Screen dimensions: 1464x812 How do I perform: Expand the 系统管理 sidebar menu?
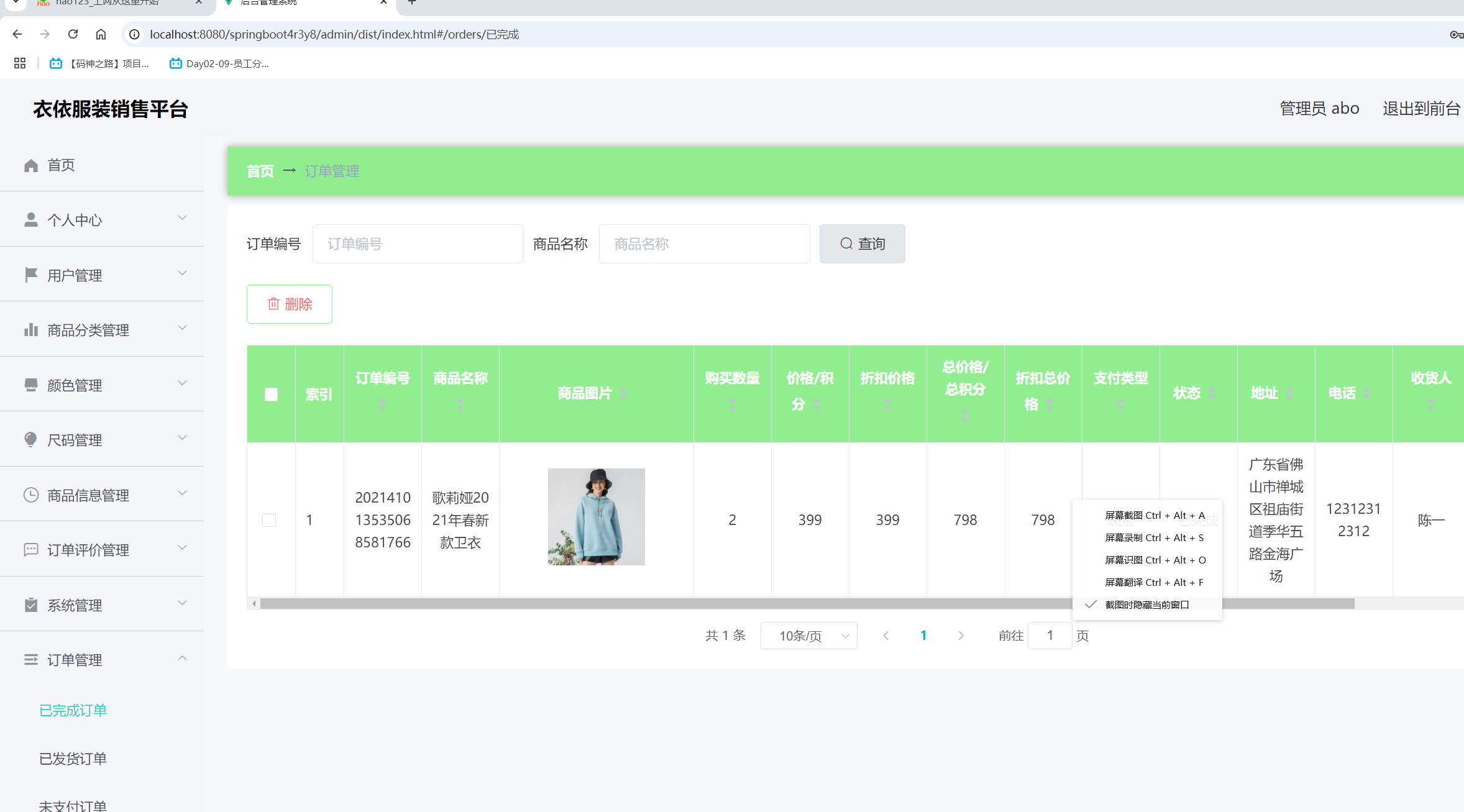pos(103,605)
